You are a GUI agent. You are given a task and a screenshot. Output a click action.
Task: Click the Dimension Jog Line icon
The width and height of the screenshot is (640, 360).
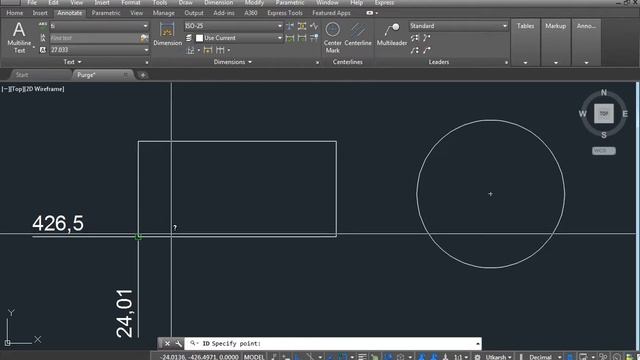(314, 26)
